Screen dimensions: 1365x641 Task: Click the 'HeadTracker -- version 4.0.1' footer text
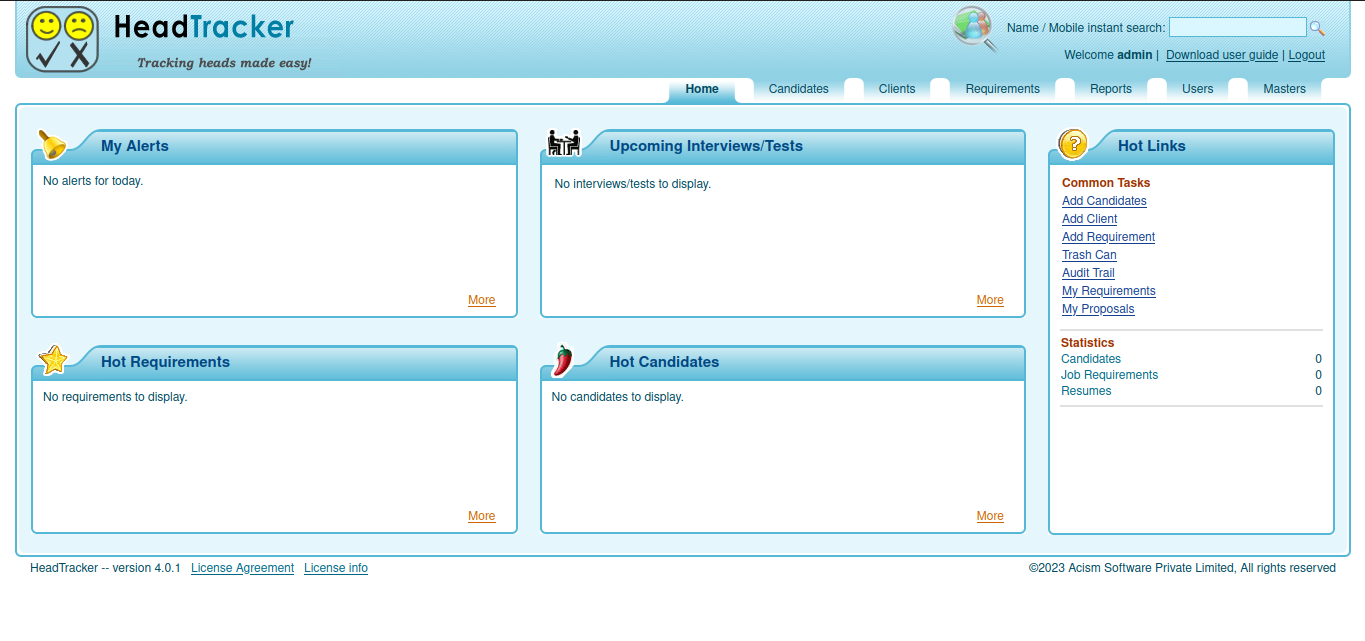point(105,568)
